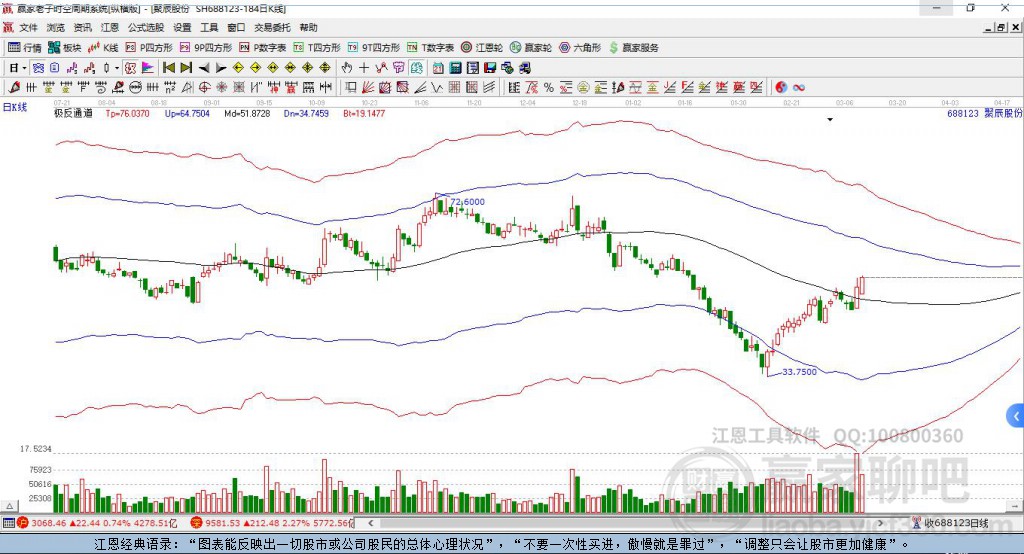This screenshot has width=1024, height=554.
Task: Switch to the K线 chart view
Action: [x=104, y=47]
